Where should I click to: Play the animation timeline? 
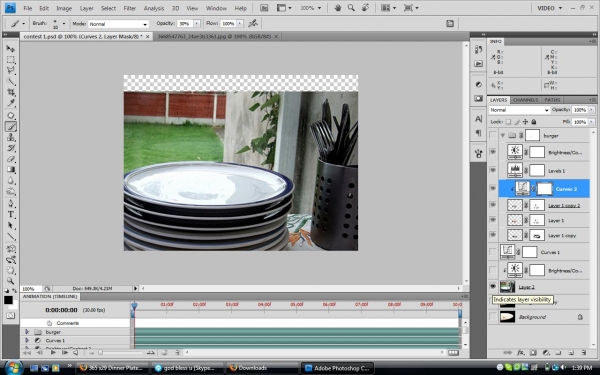(53, 352)
